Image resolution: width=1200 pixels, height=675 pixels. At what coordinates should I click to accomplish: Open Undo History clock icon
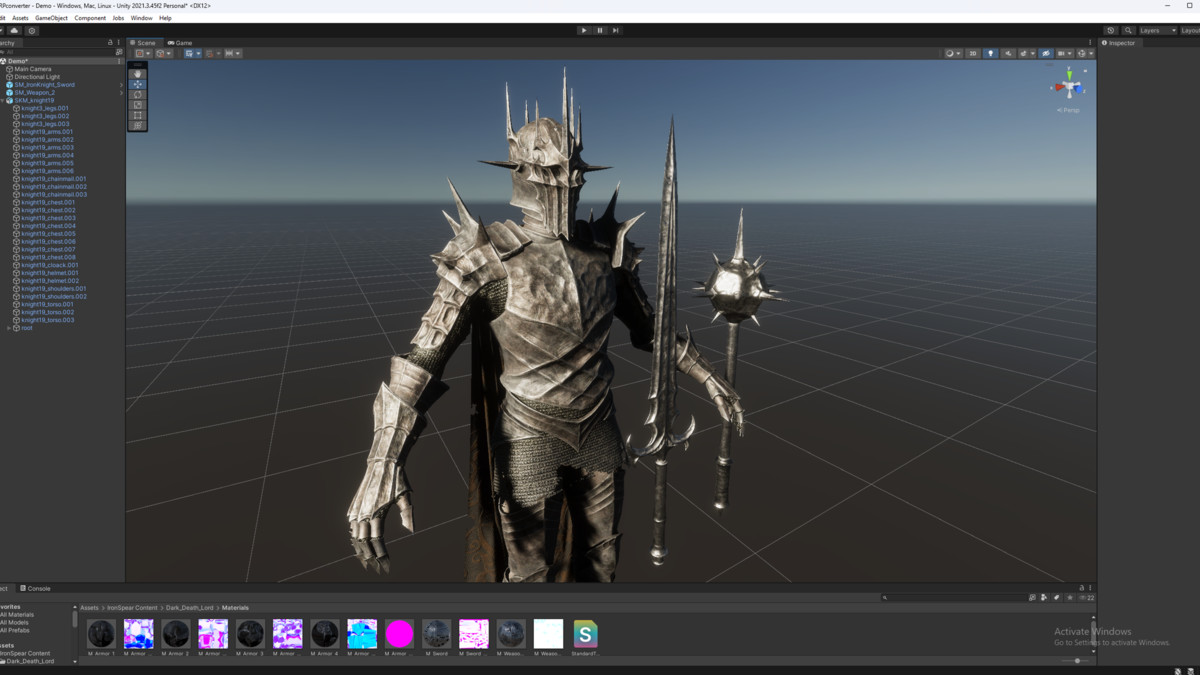point(1111,31)
